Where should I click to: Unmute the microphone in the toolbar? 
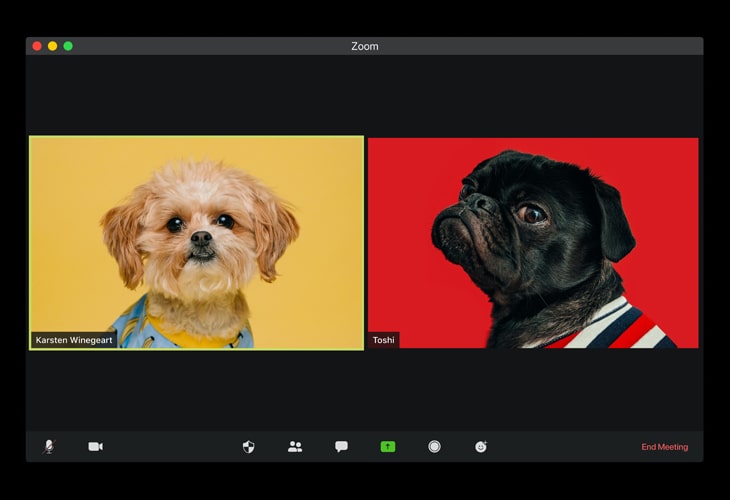[x=48, y=446]
